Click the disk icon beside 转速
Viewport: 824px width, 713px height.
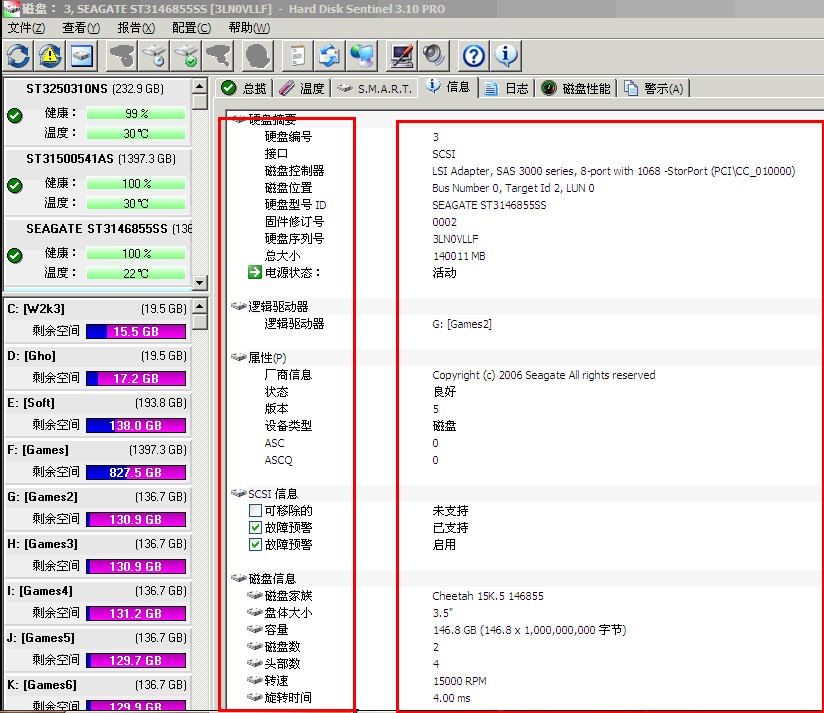point(255,680)
